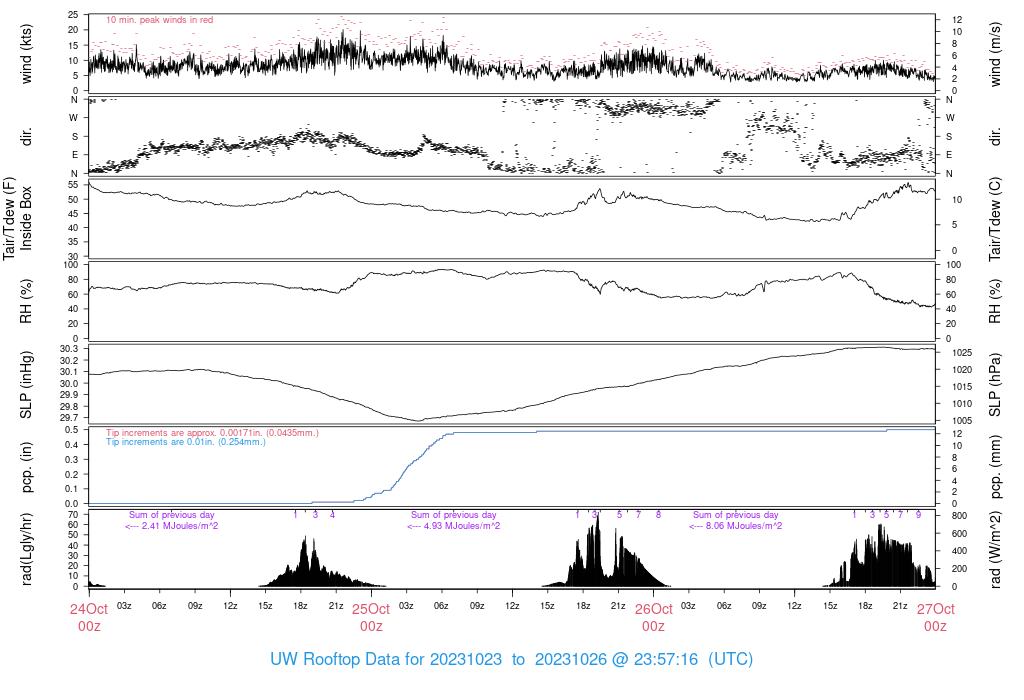The width and height of the screenshot is (1024, 700).
Task: Click the 'rad(Lgly/hr)' axis label
Action: point(26,549)
